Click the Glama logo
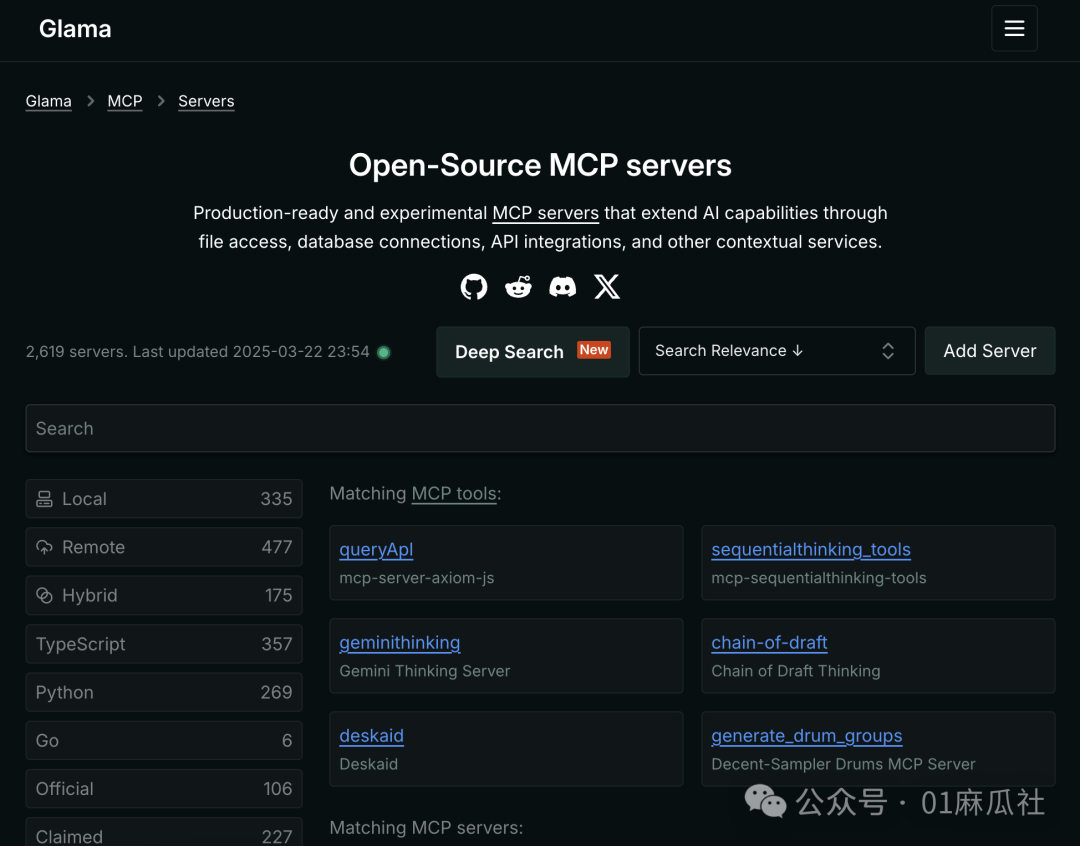 (x=75, y=29)
